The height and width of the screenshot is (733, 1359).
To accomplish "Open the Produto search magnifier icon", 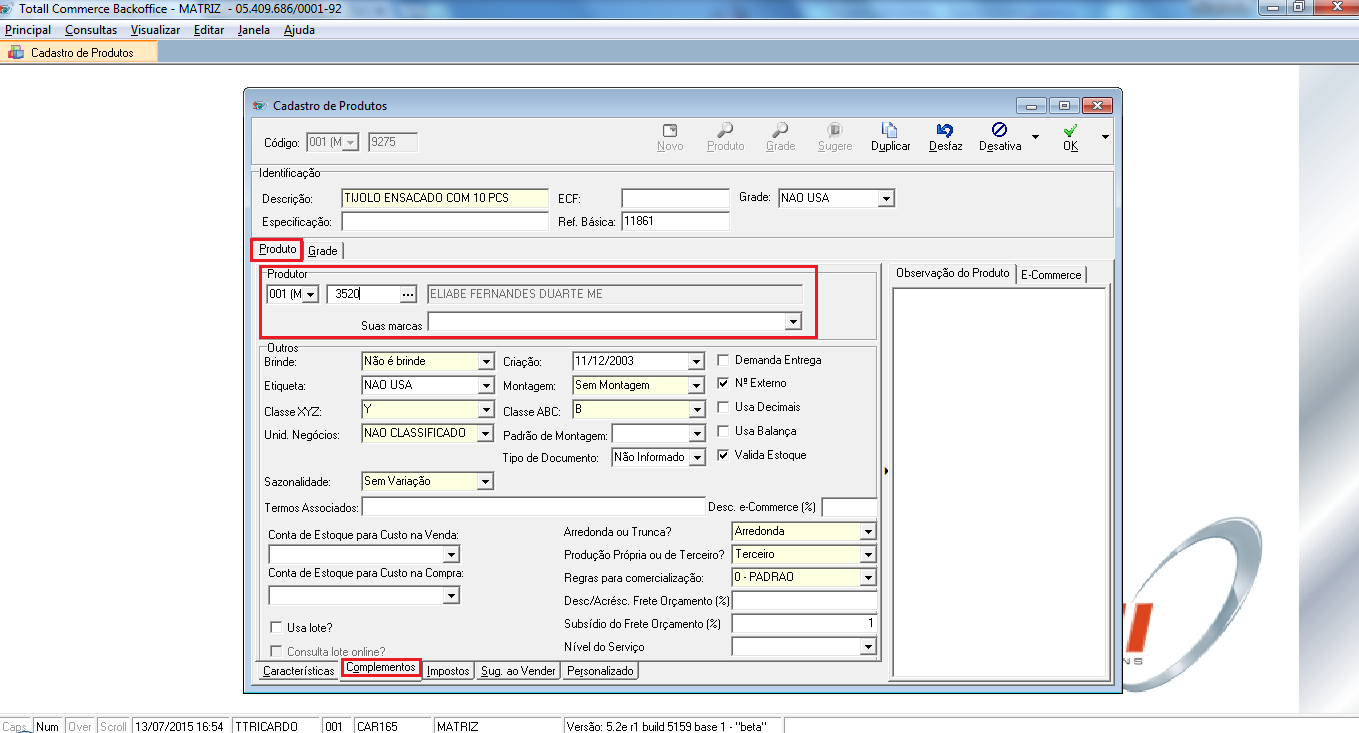I will (x=725, y=130).
